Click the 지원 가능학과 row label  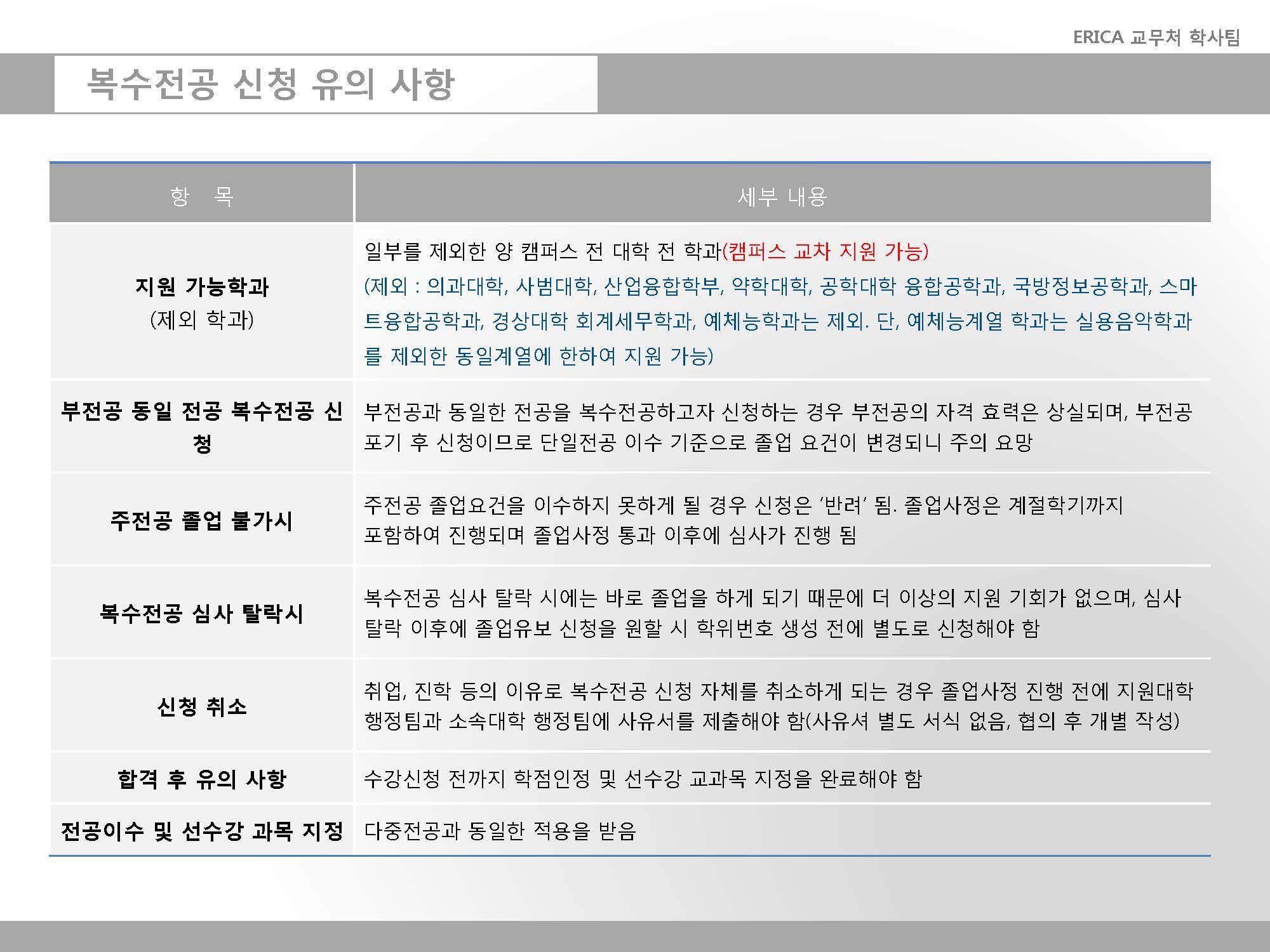[201, 287]
